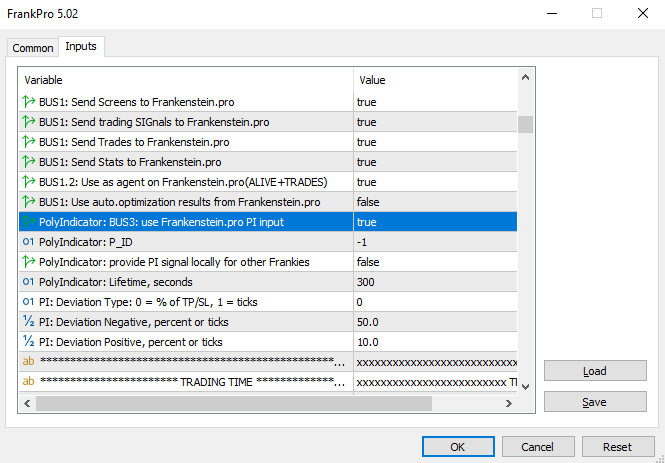Click the ab icon on the asterisks-only row
The width and height of the screenshot is (665, 463).
pos(28,362)
